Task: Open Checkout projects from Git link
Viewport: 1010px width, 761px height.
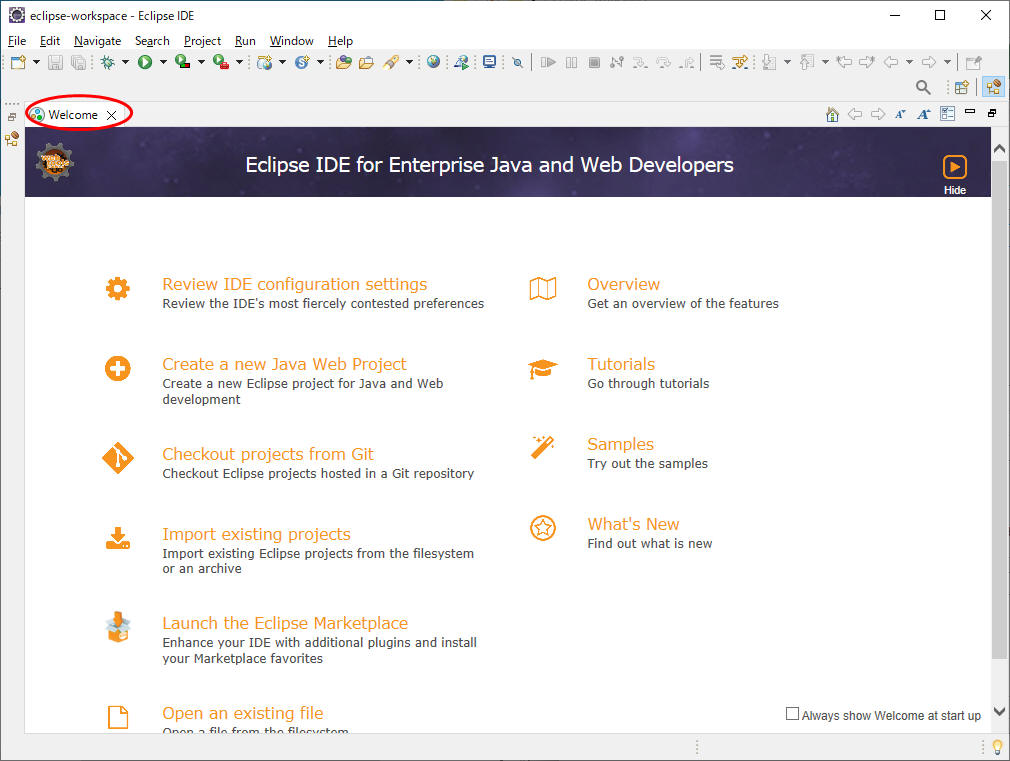Action: (267, 454)
